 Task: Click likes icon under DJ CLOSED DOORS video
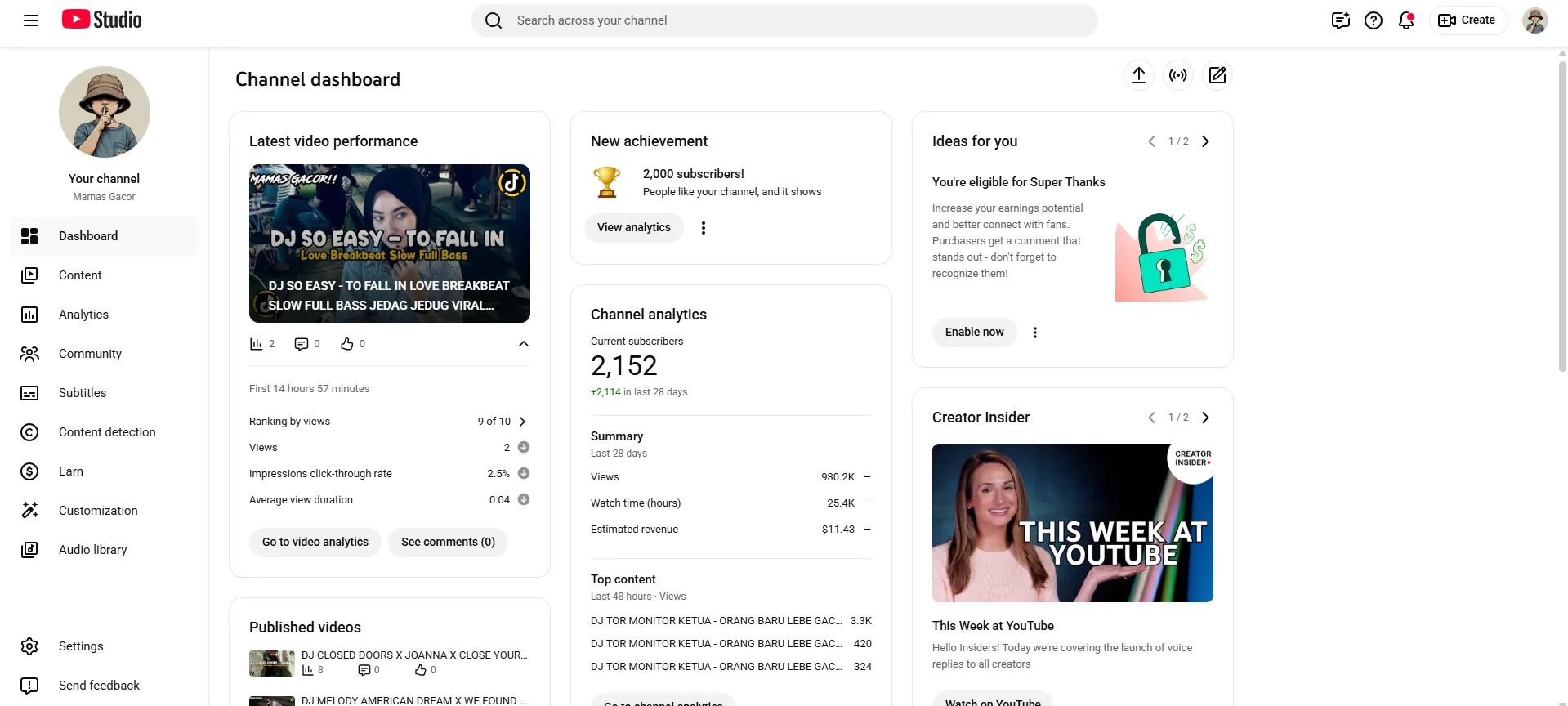coord(421,670)
